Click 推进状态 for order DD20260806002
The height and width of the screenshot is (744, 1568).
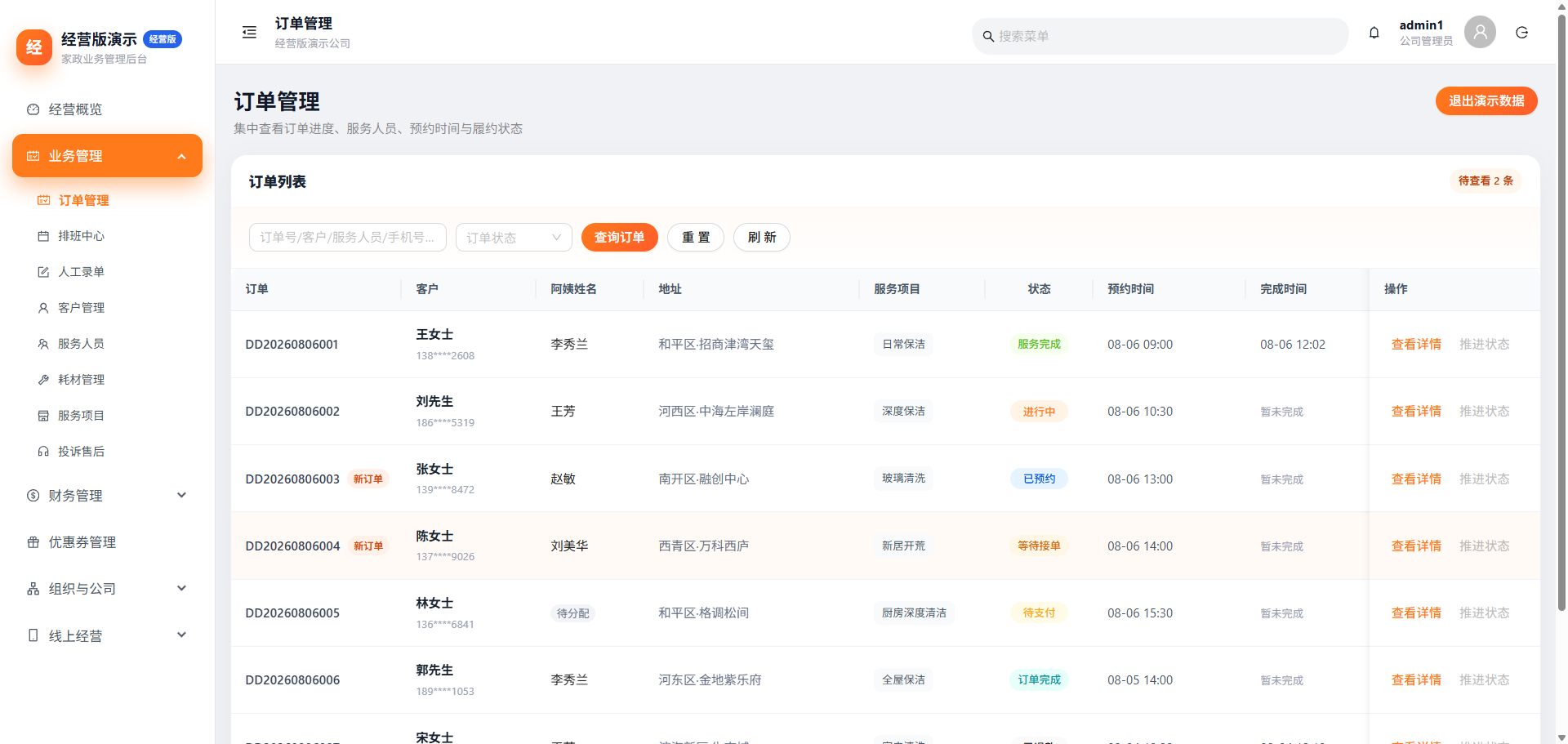1485,412
